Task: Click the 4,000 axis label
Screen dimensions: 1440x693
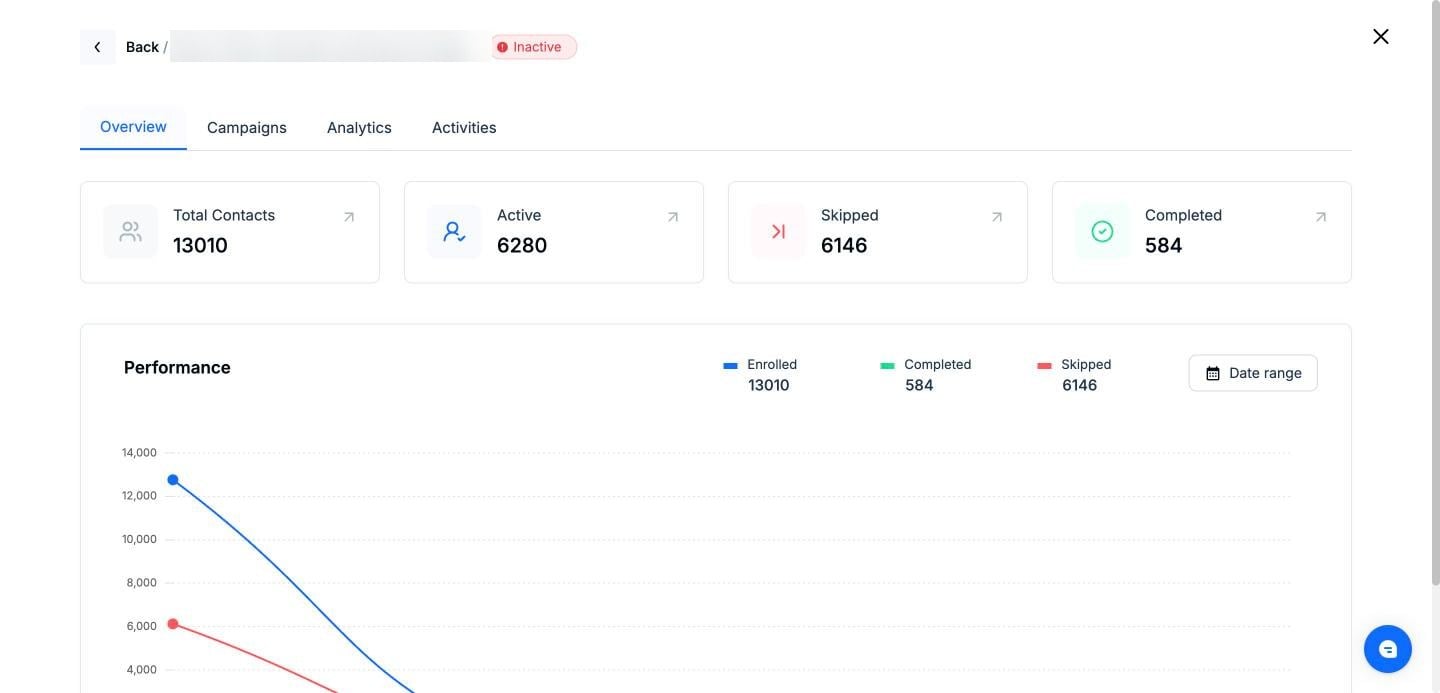Action: [x=141, y=670]
